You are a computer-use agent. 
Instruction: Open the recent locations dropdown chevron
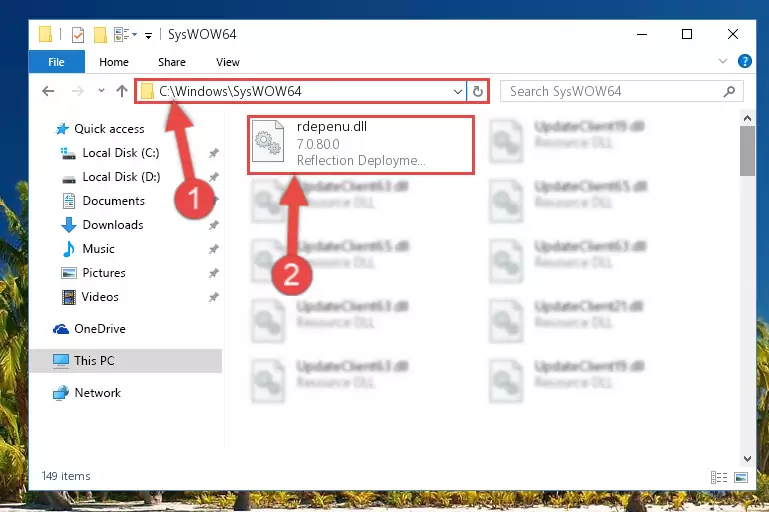point(101,90)
